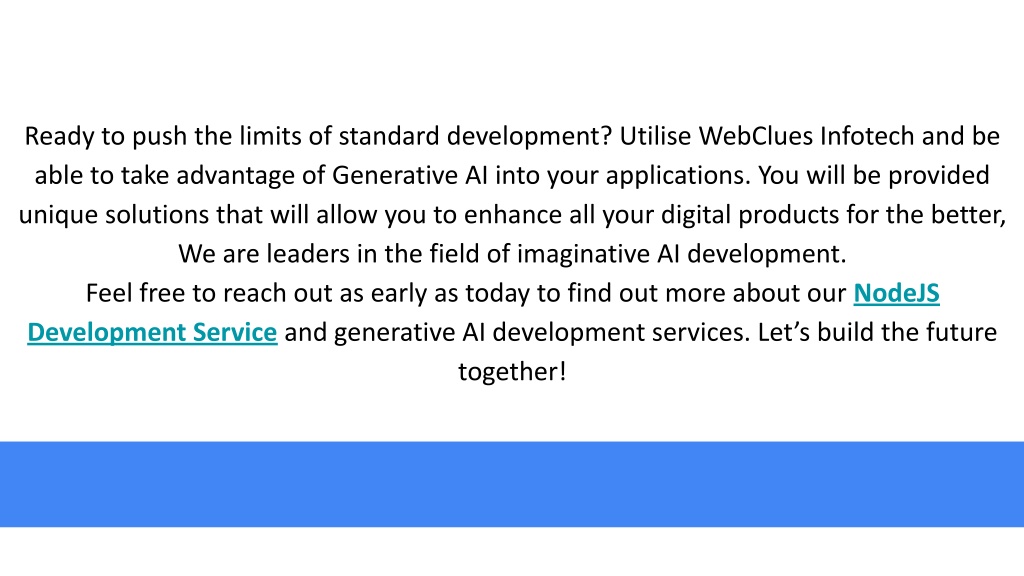Click the blue footer banner

click(512, 484)
